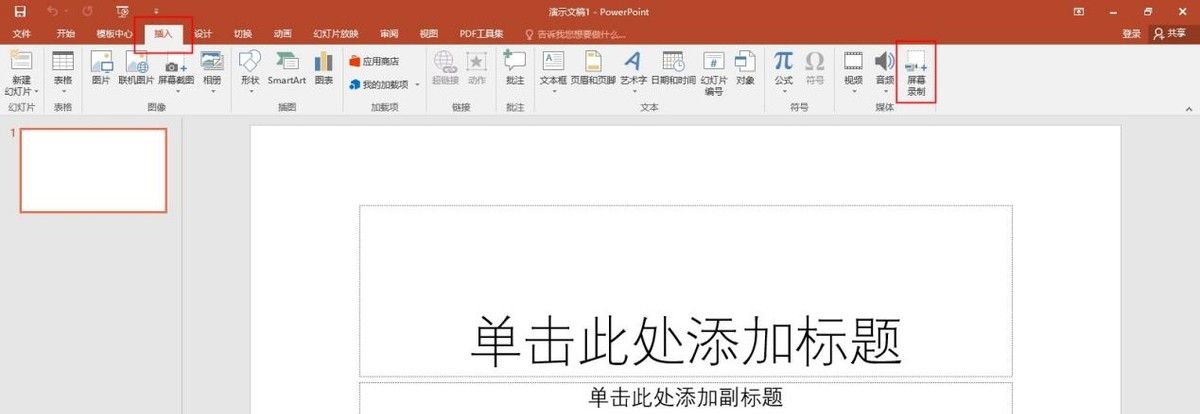Open the 切换 Transitions tab
Viewport: 1200px width, 414px height.
(x=243, y=34)
